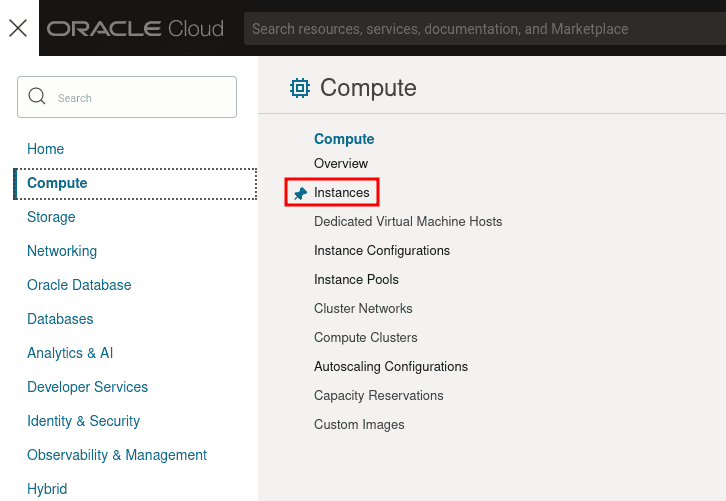The width and height of the screenshot is (726, 501).
Task: Open Custom Images
Action: [359, 425]
